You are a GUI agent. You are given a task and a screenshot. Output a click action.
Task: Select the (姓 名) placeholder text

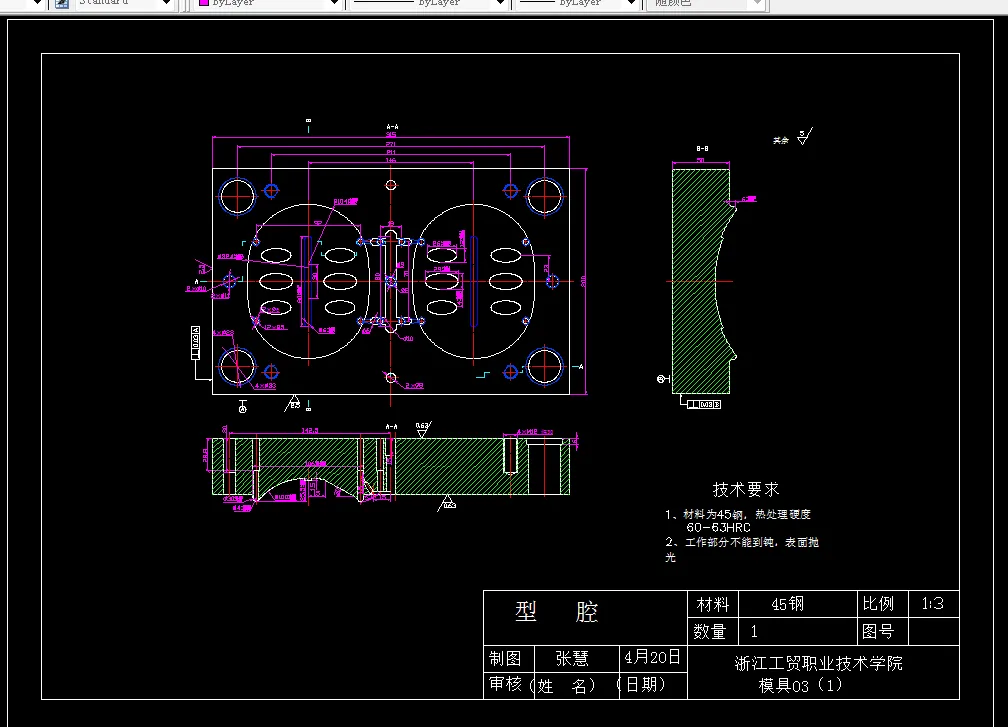pyautogui.click(x=563, y=687)
